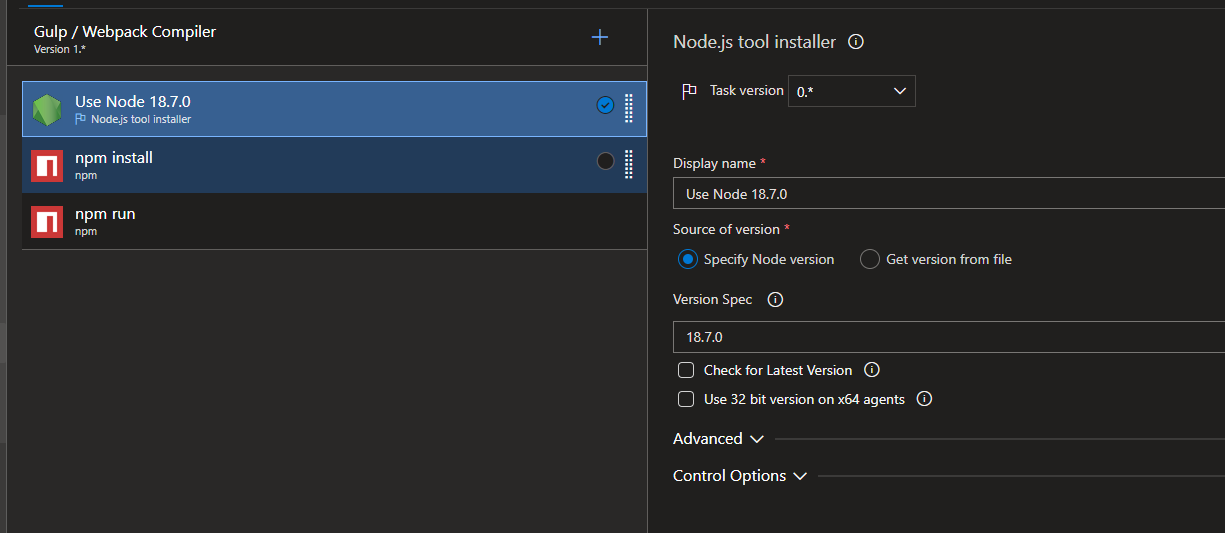
Task: Click the green Node.js icon
Action: pyautogui.click(x=47, y=109)
